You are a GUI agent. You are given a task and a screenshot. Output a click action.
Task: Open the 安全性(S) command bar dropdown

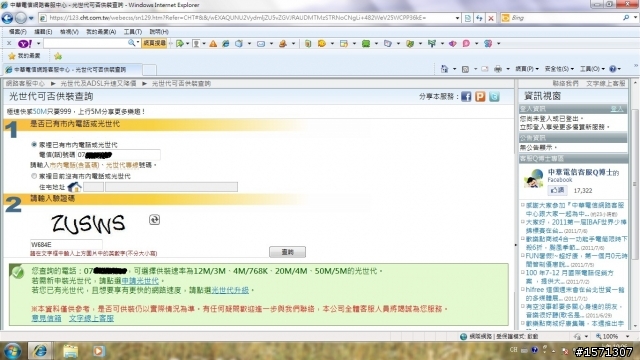[x=559, y=69]
